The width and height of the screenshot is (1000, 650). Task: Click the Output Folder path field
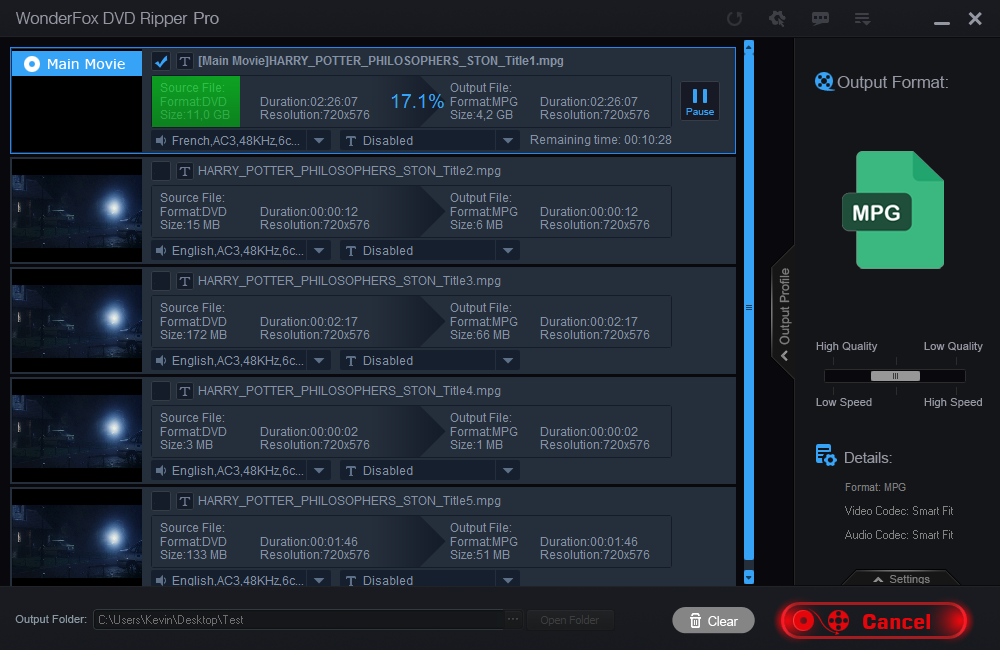click(298, 619)
